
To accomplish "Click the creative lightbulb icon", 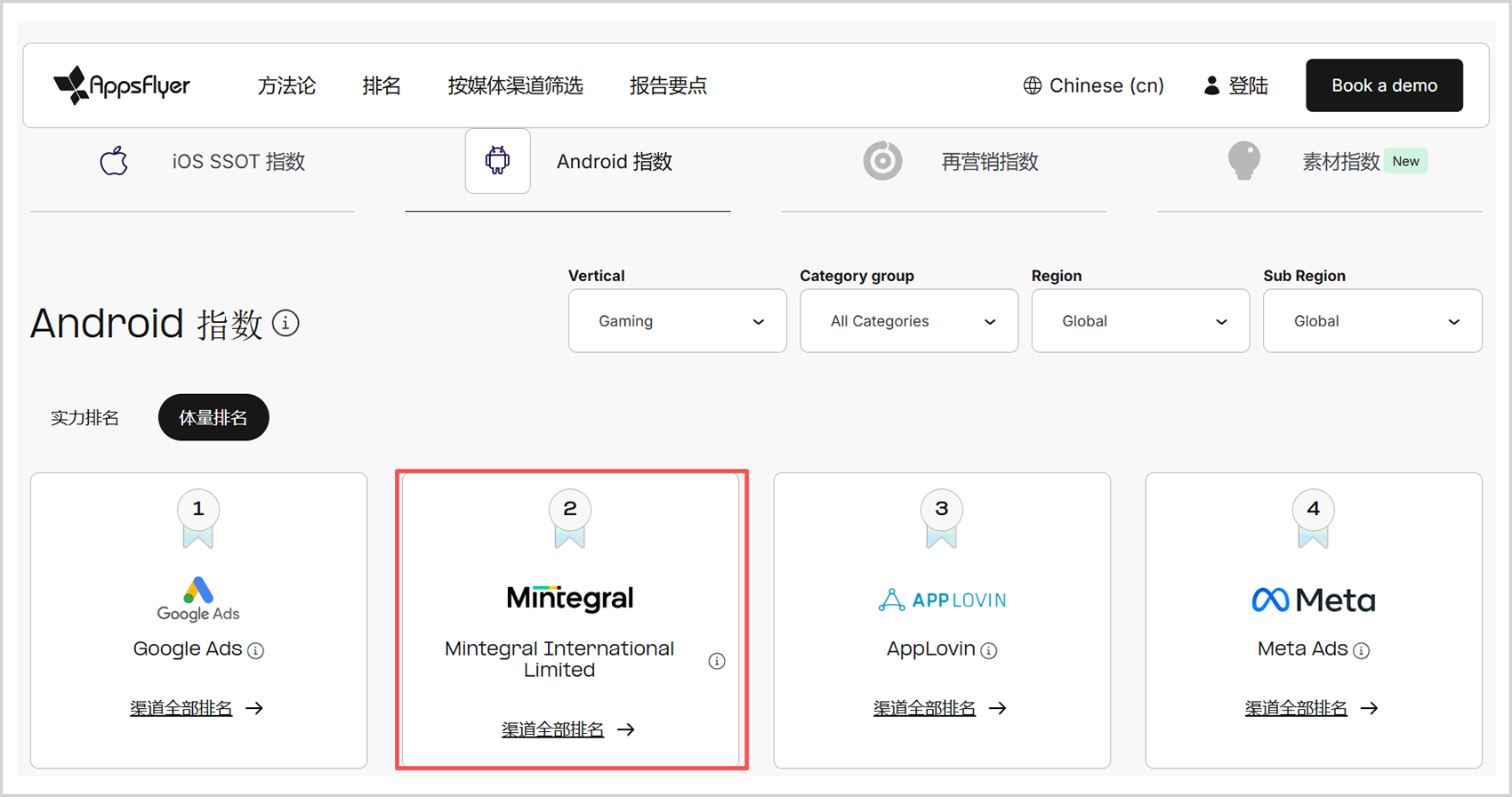I will [1243, 161].
